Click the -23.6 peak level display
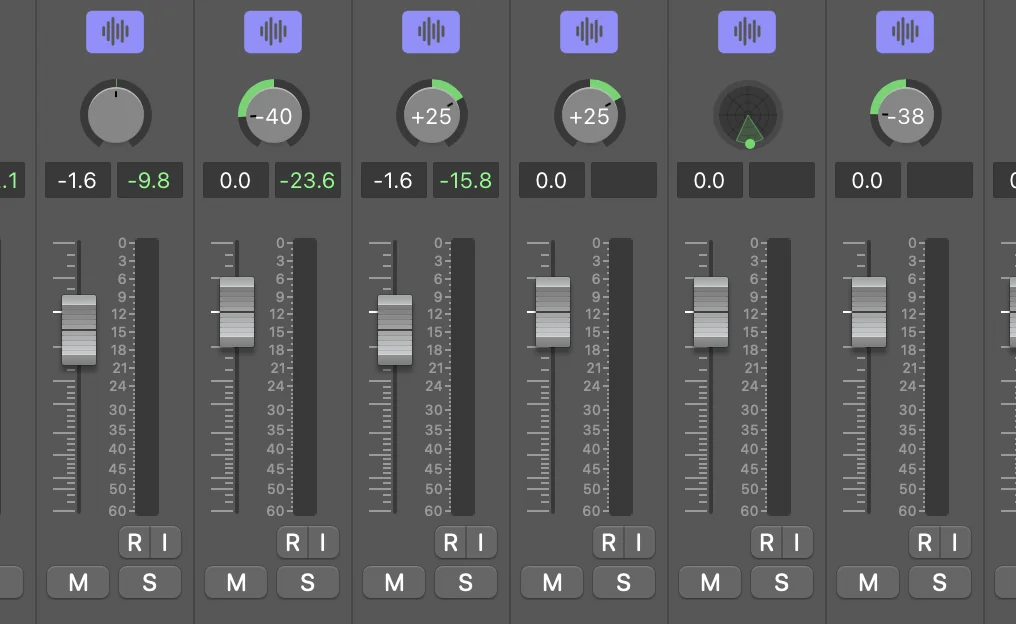Screen dimensions: 1016x624 coord(308,180)
